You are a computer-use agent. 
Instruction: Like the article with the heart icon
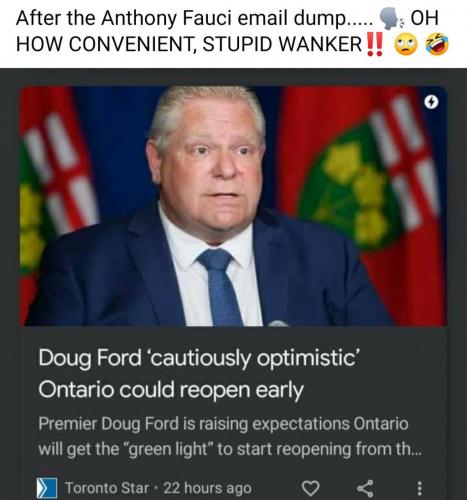coord(310,488)
